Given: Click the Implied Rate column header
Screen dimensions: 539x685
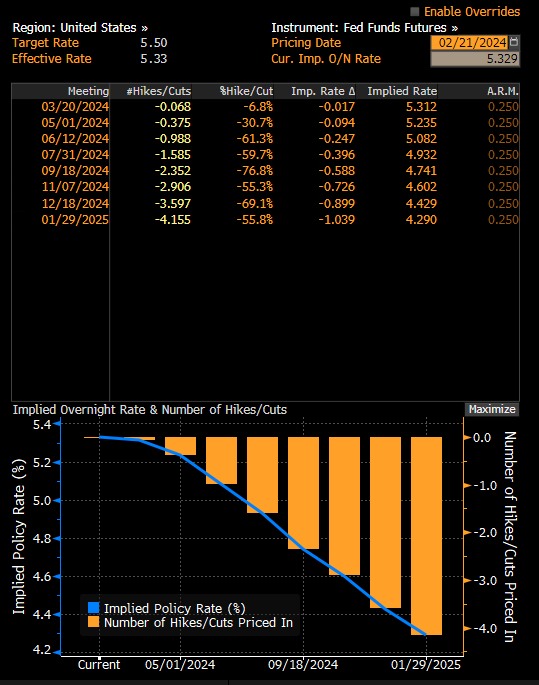Looking at the screenshot, I should [x=397, y=91].
